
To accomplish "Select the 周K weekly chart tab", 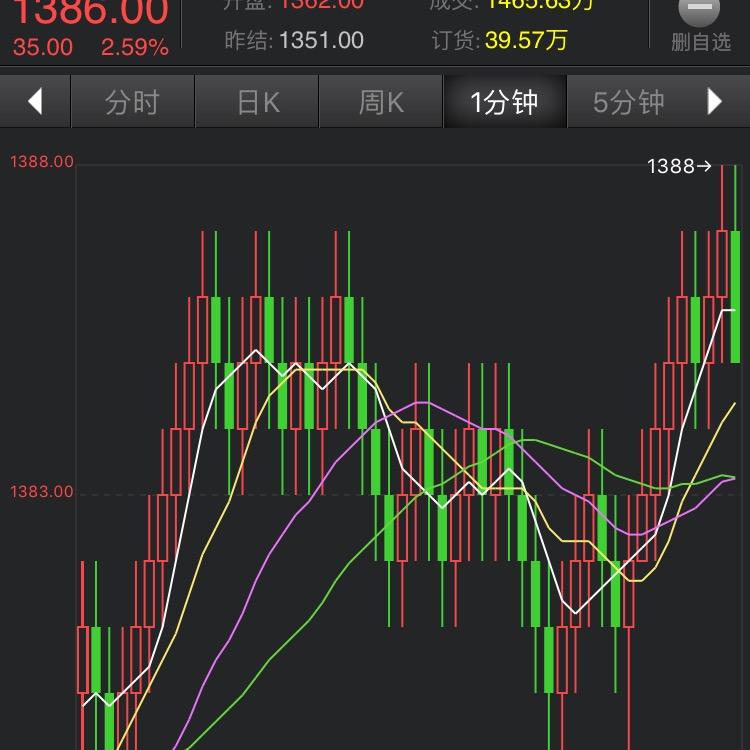I will point(381,102).
